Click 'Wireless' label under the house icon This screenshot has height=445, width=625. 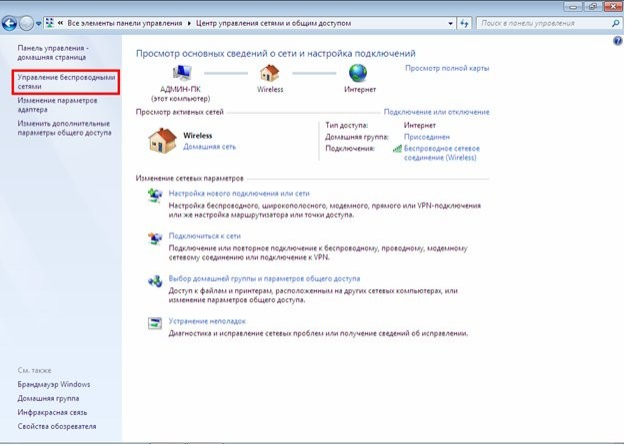[270, 89]
